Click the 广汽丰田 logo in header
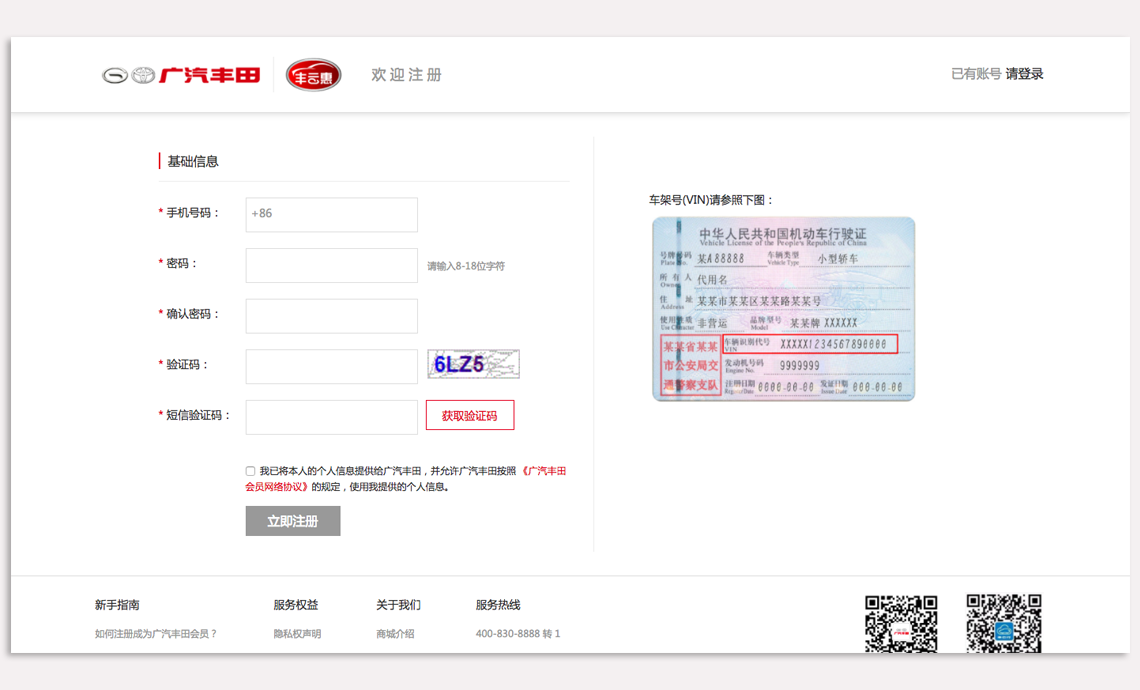This screenshot has height=690, width=1140. click(x=181, y=75)
